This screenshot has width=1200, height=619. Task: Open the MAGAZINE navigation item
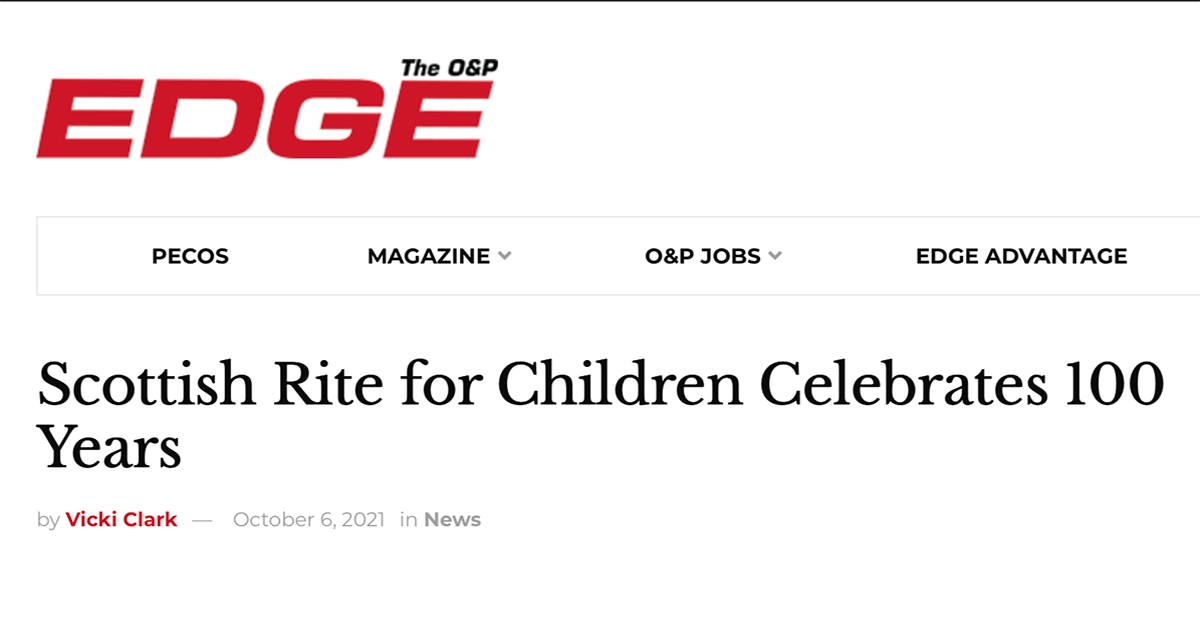pyautogui.click(x=428, y=256)
